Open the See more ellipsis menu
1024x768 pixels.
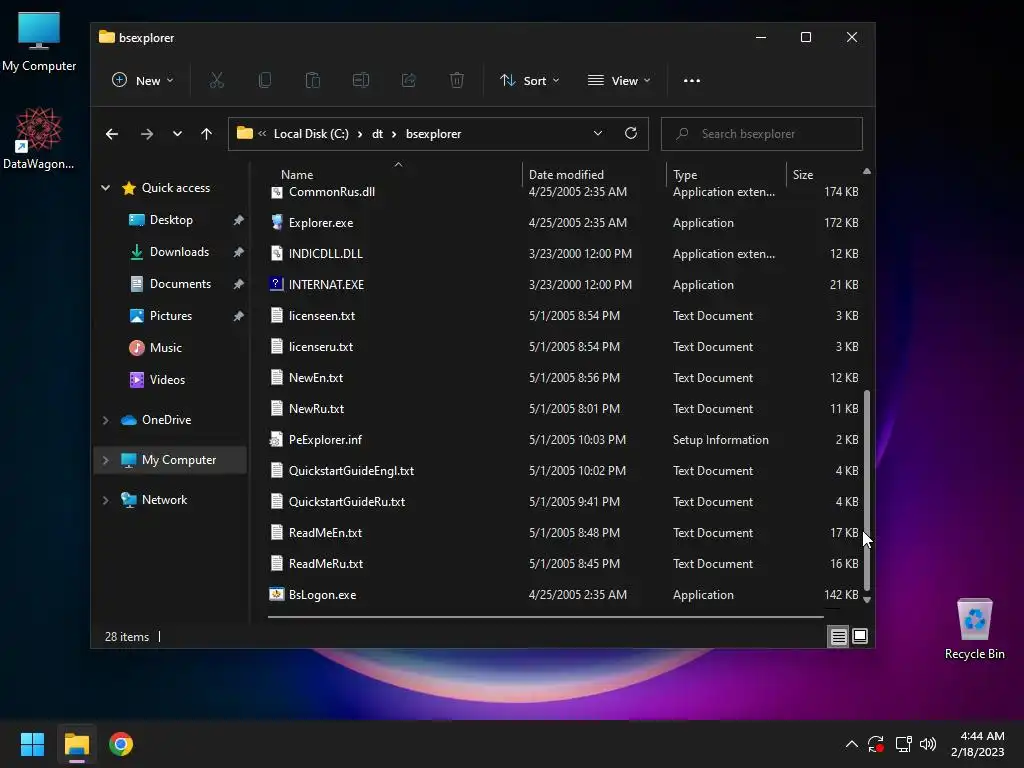(x=692, y=80)
